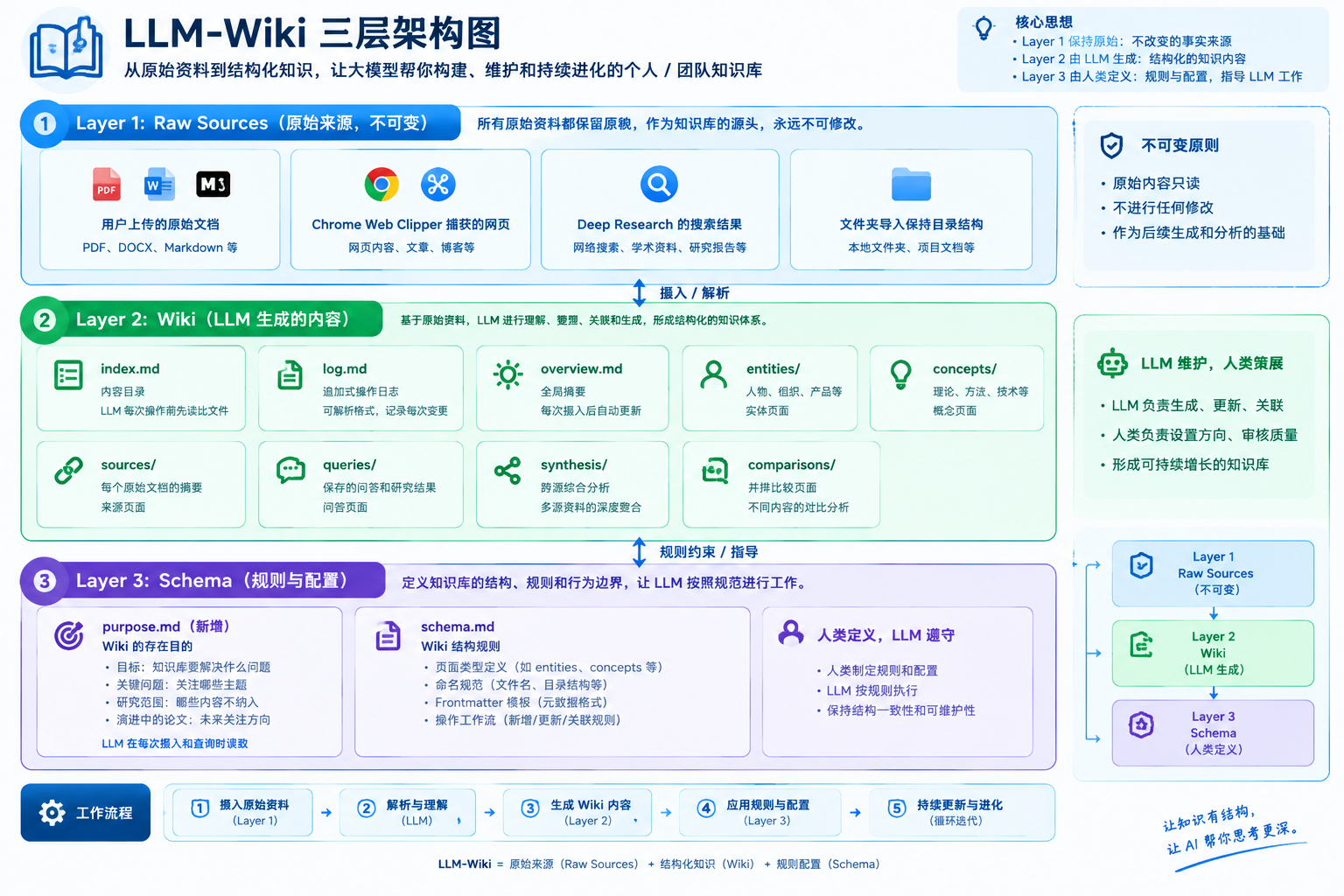Click the Layer 2 Wiki summary box

tap(1213, 653)
